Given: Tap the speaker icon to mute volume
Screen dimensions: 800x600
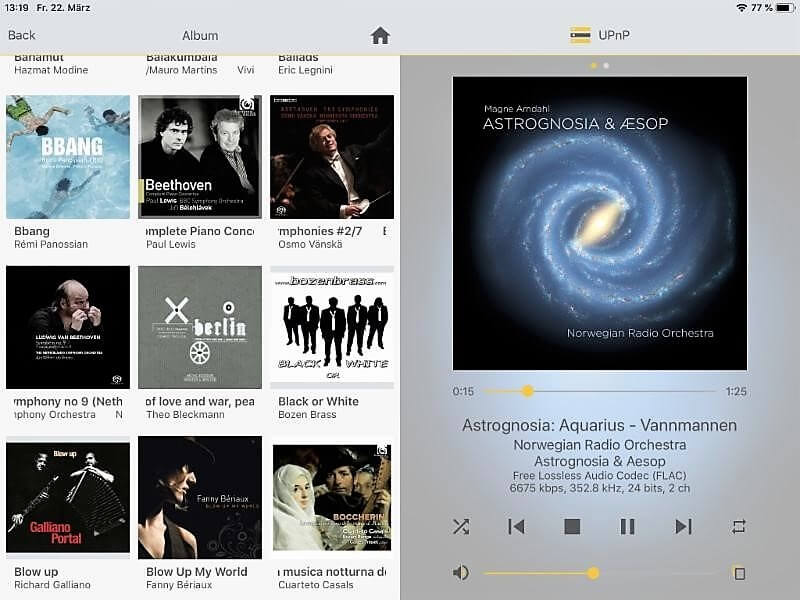Looking at the screenshot, I should click(x=460, y=572).
